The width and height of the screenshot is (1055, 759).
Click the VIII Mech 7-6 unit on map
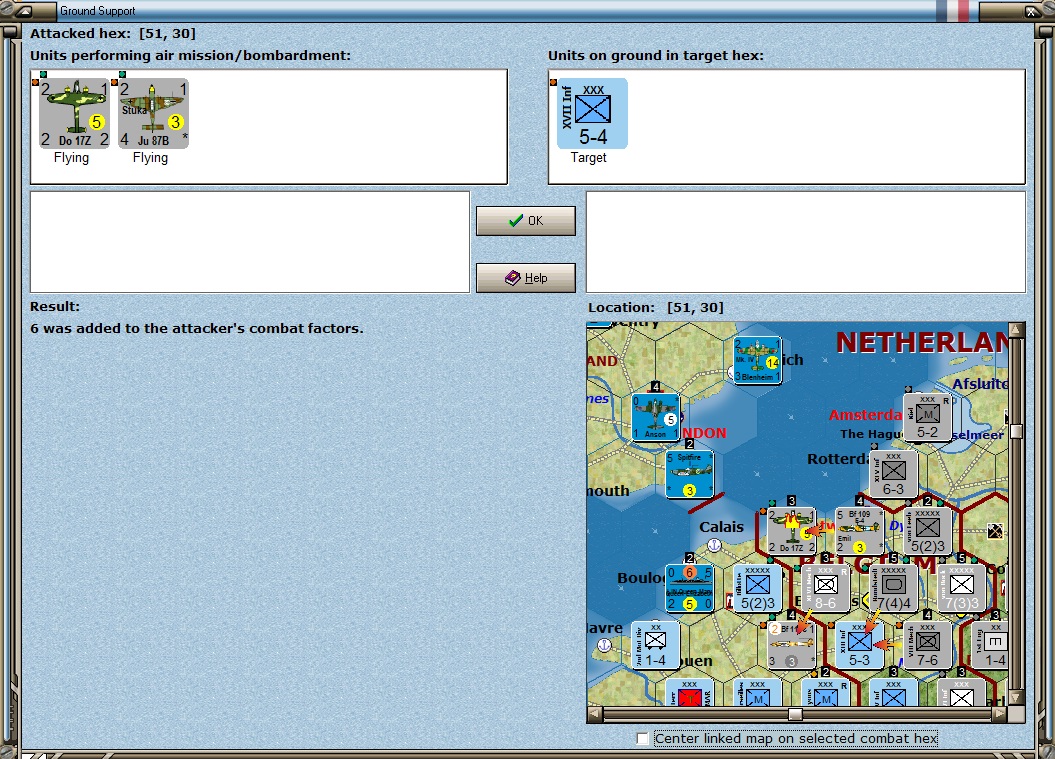(x=928, y=645)
